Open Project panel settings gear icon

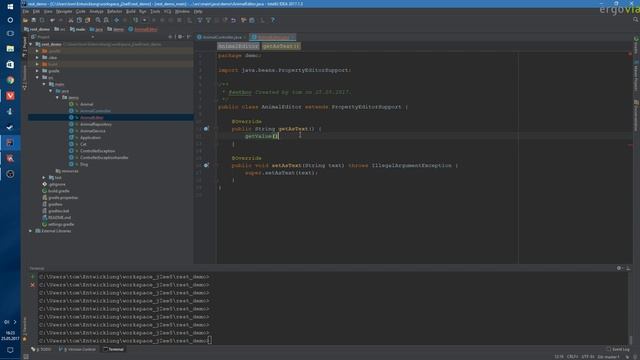click(180, 37)
